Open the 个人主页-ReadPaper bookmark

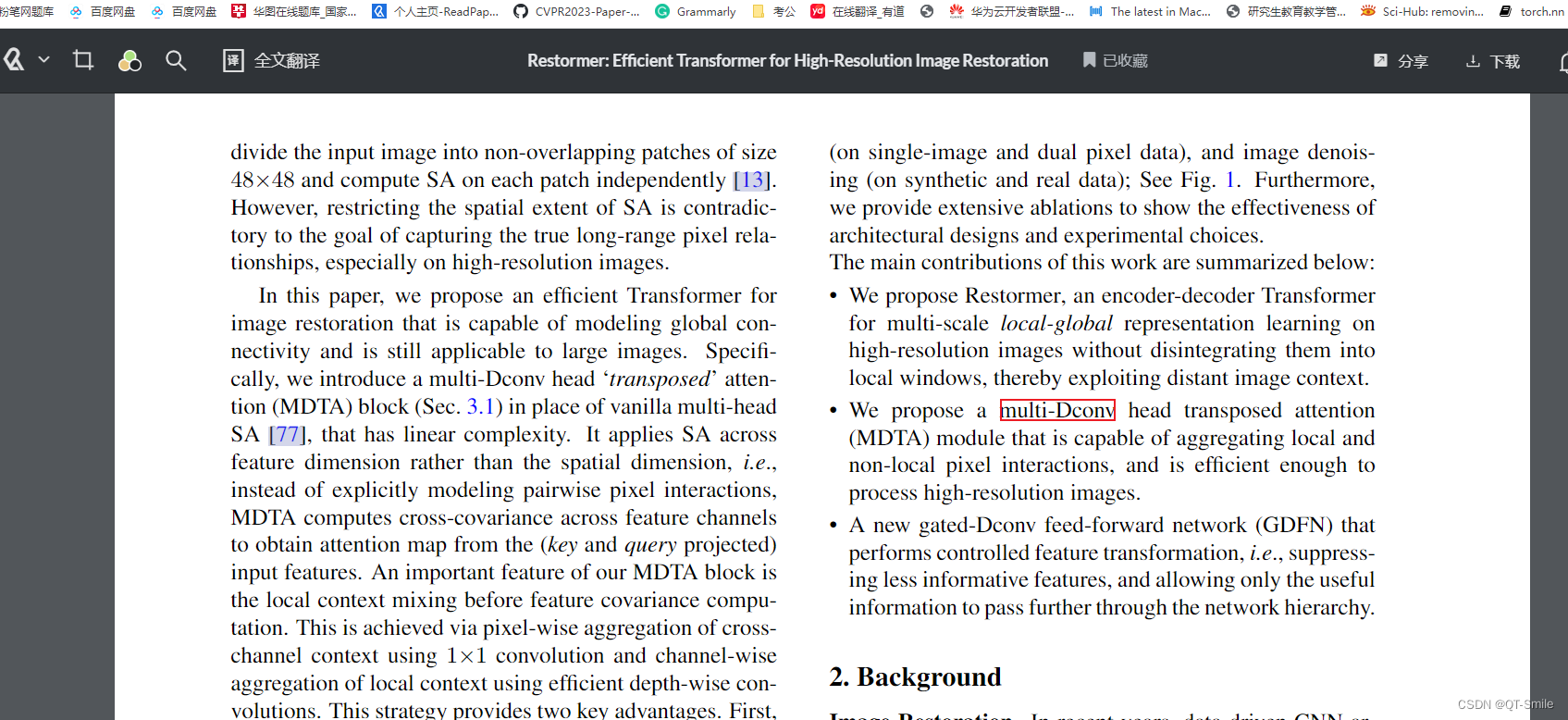(435, 11)
